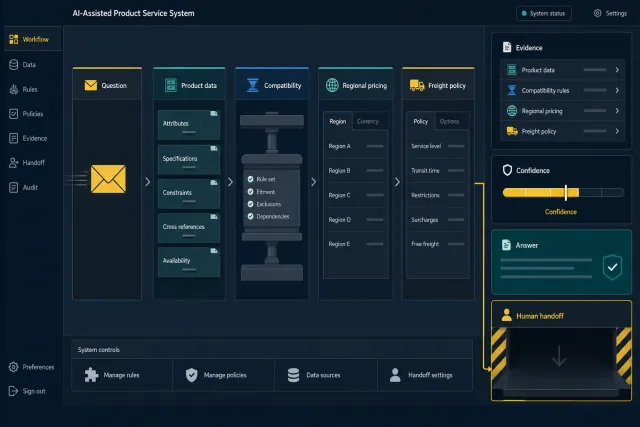Expand Product data evidence row chevron
The image size is (640, 427).
point(617,70)
